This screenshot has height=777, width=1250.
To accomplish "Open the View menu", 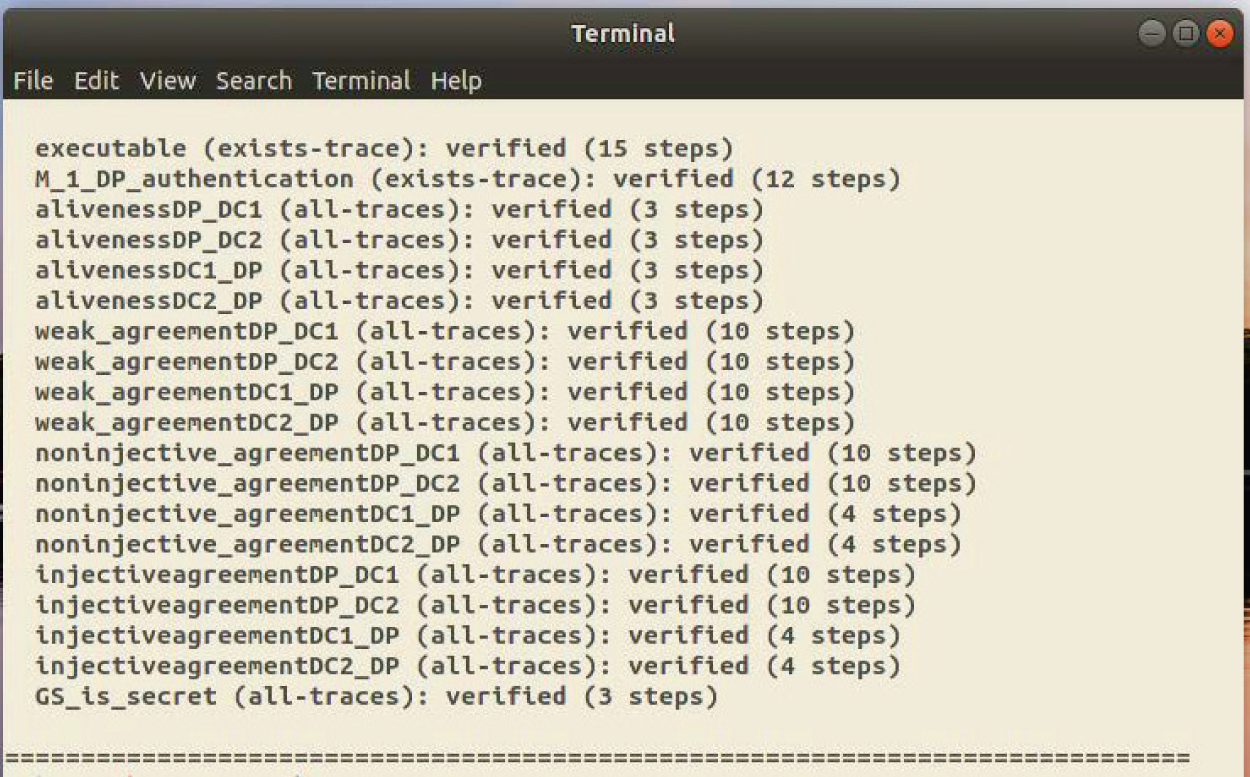I will click(x=167, y=81).
